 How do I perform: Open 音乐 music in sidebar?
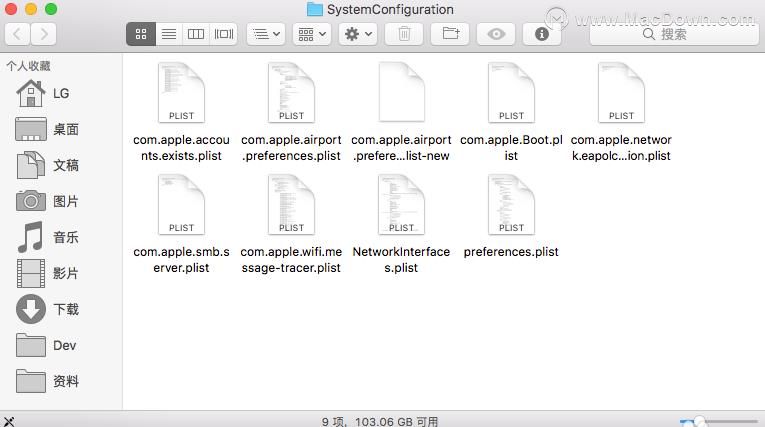pos(47,237)
